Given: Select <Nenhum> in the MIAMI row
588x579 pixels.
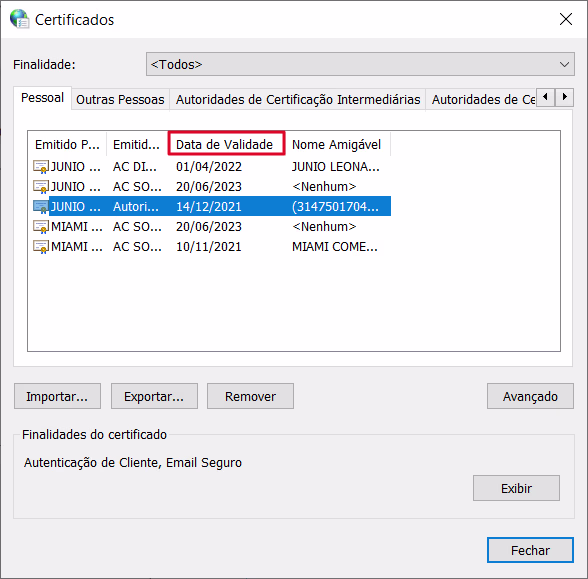Looking at the screenshot, I should (324, 226).
